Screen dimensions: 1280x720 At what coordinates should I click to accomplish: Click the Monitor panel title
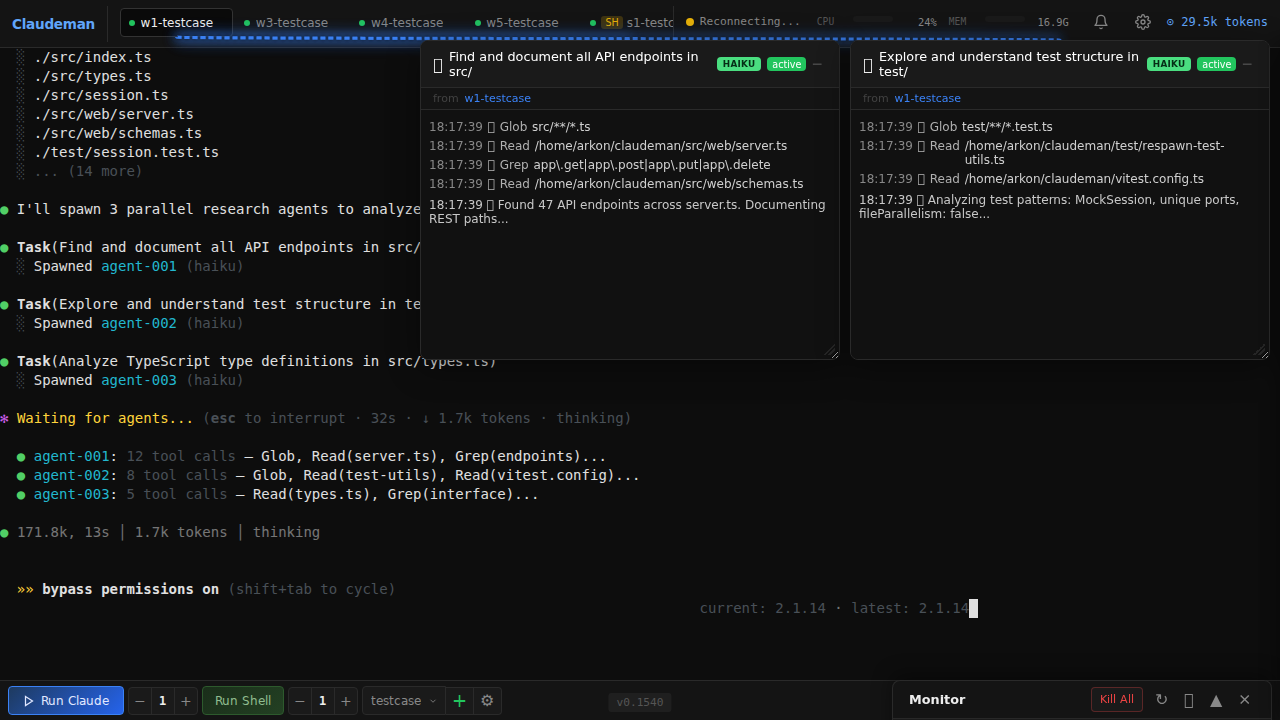pos(937,700)
